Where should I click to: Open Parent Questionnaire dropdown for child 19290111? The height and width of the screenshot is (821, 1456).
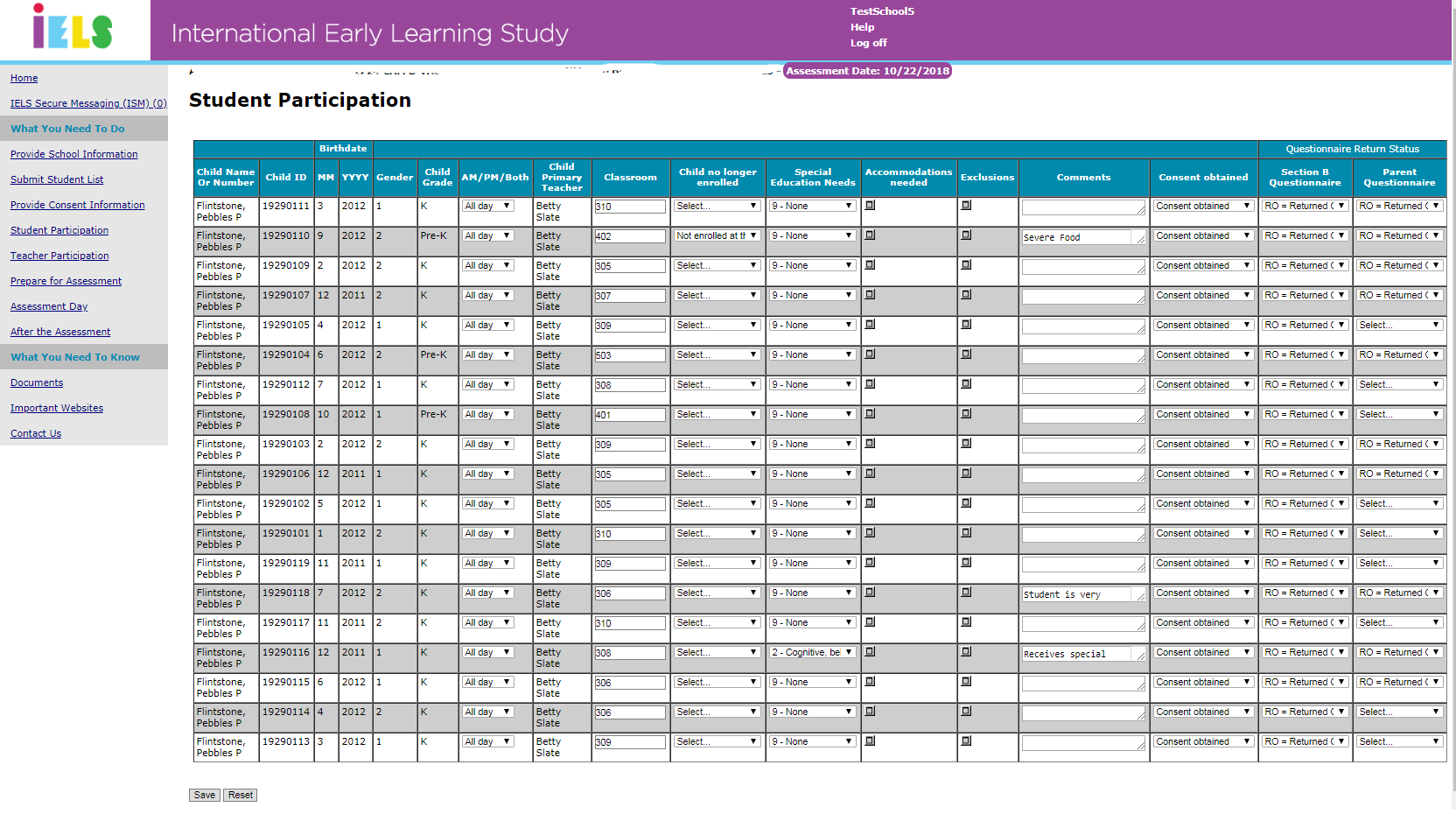coord(1399,206)
